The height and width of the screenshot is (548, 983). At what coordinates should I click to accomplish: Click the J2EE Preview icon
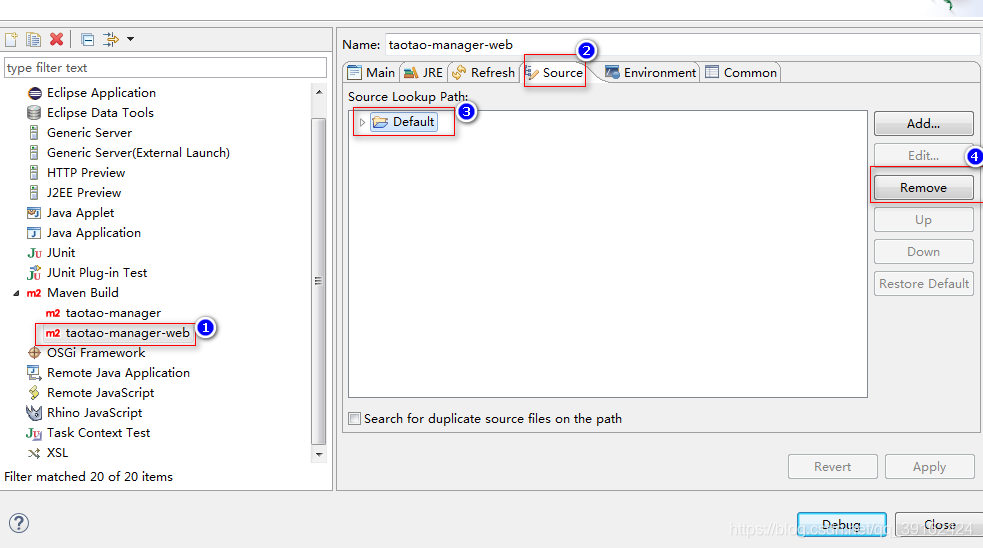(x=34, y=193)
